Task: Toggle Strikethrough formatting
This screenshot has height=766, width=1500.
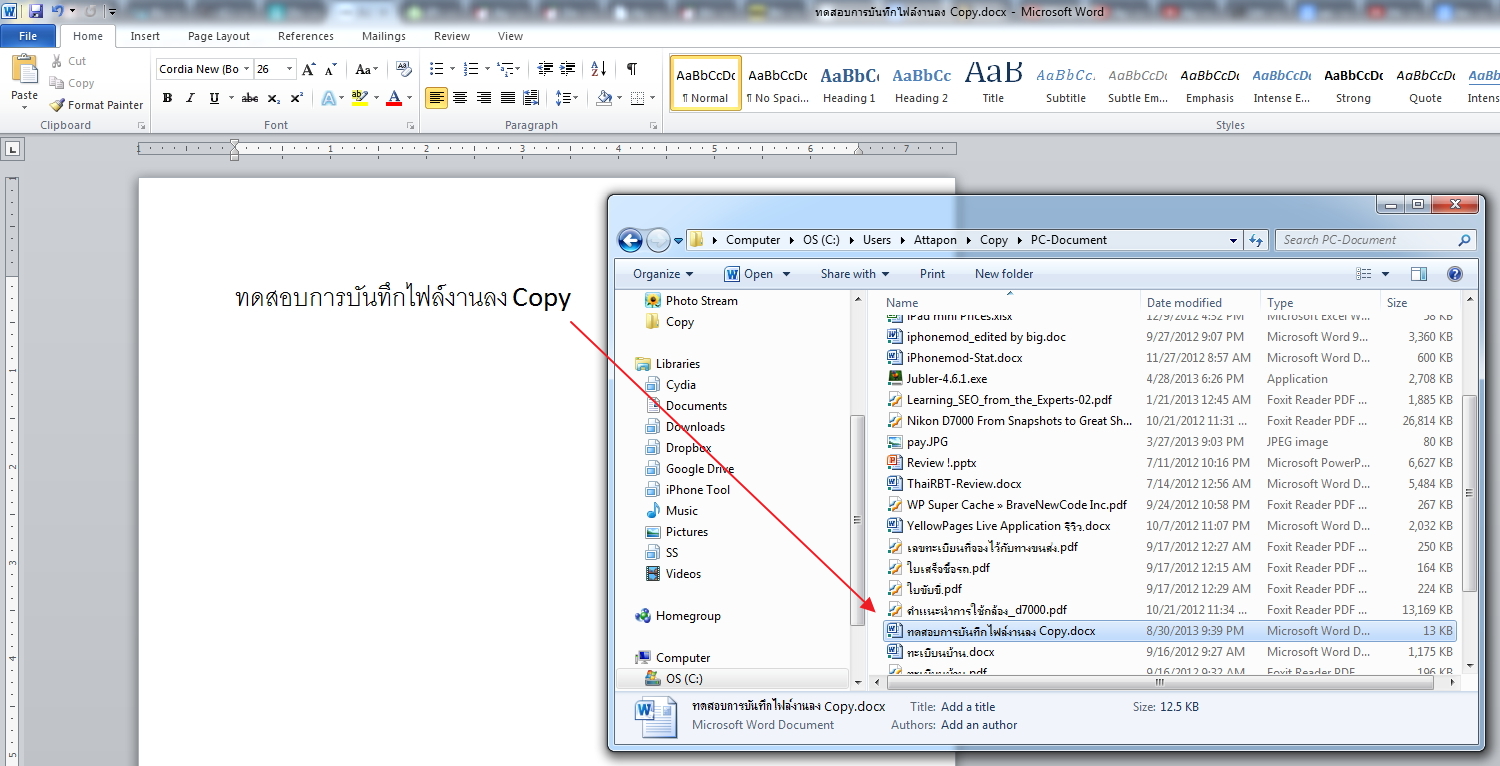Action: click(x=250, y=98)
